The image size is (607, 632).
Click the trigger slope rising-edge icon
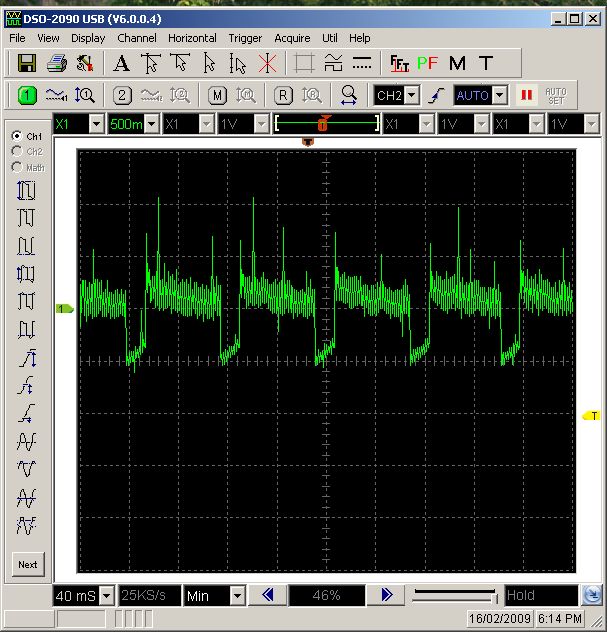click(x=437, y=96)
